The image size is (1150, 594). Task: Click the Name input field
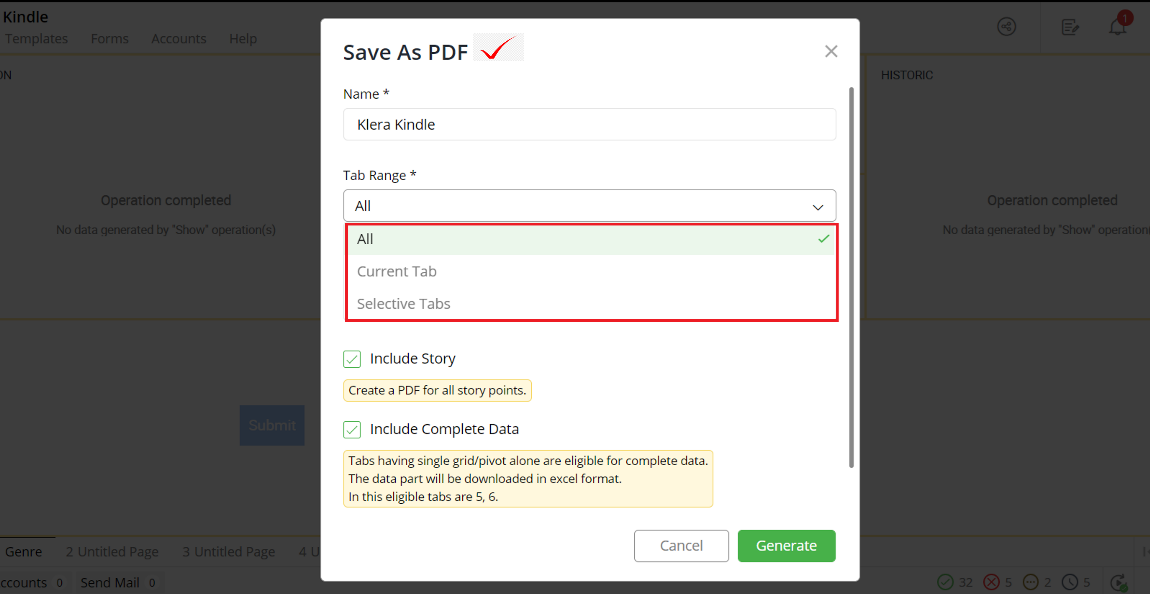(590, 125)
